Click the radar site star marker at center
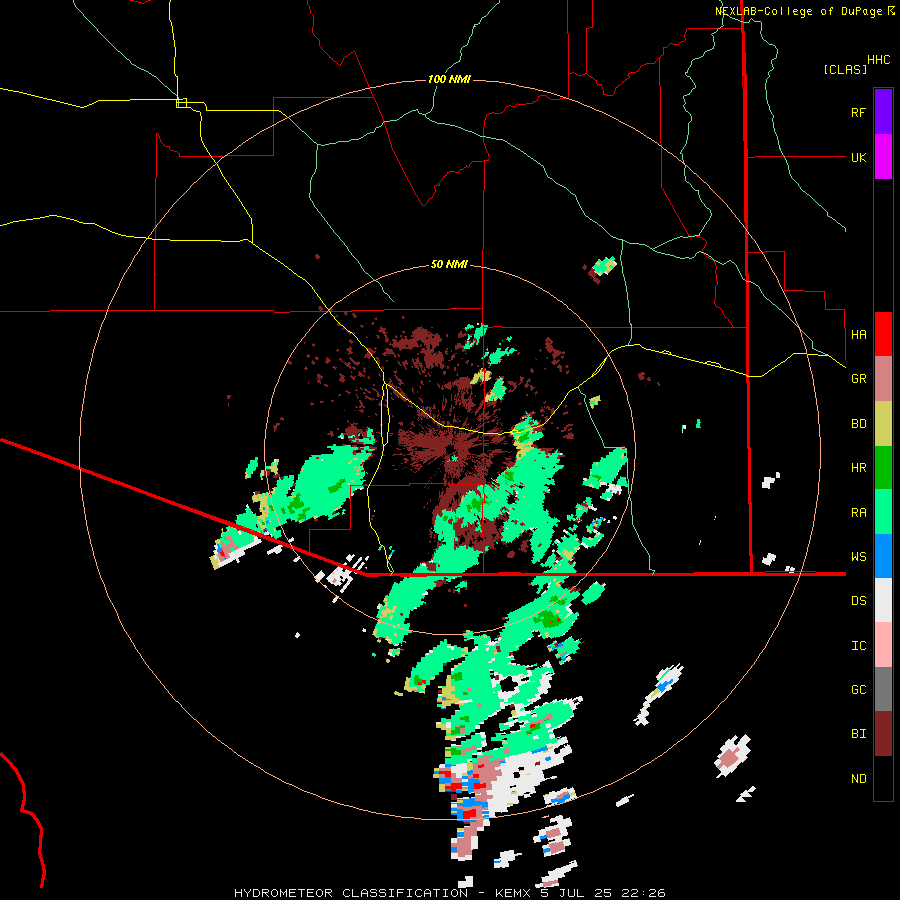Screen dimensions: 900x900 coord(455,459)
